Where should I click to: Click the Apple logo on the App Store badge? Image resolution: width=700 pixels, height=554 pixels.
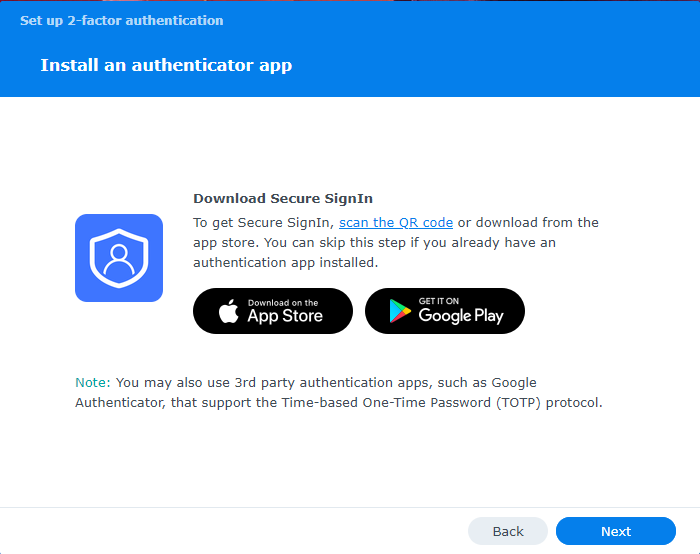click(x=230, y=312)
